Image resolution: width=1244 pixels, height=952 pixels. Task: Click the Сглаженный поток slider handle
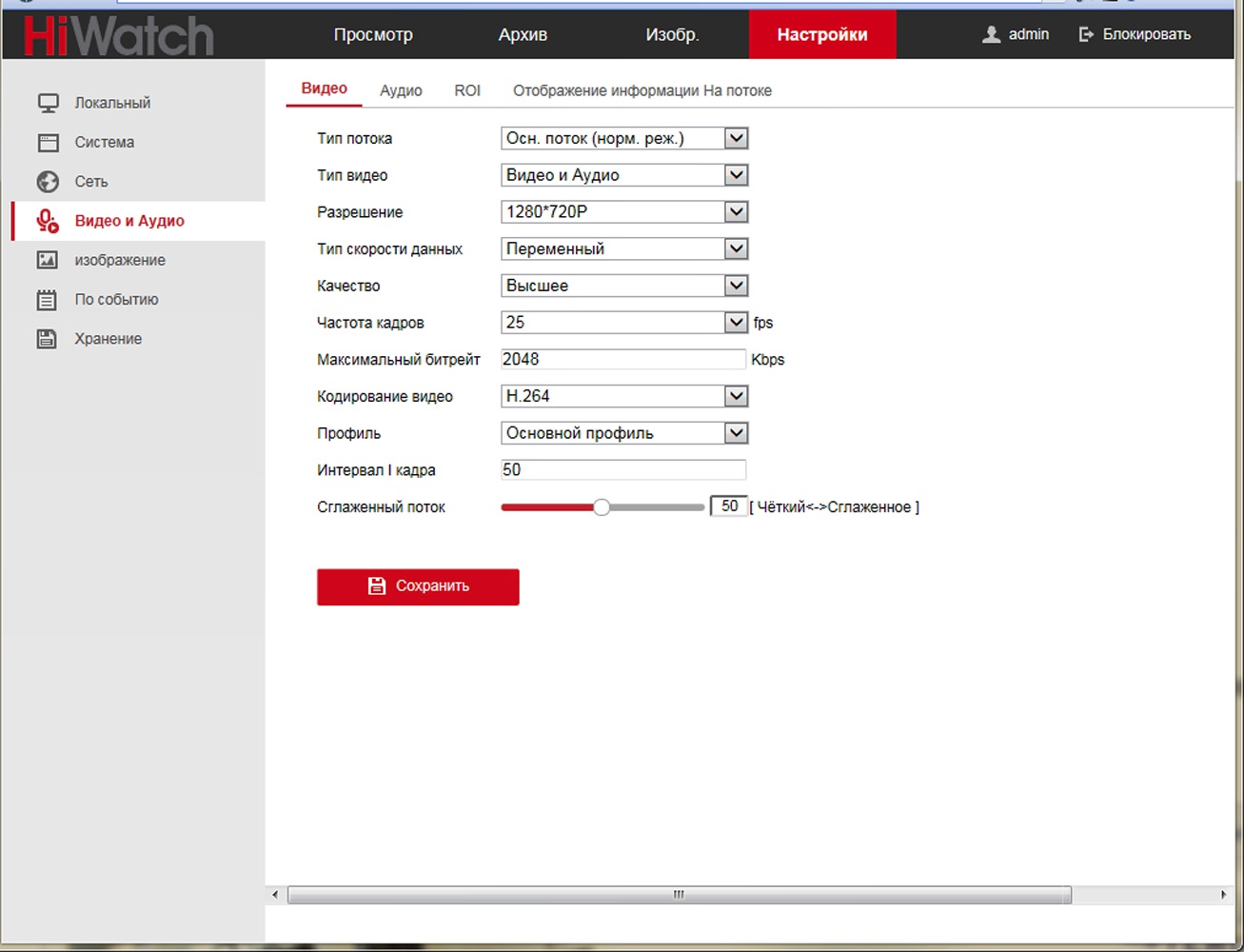click(x=601, y=507)
